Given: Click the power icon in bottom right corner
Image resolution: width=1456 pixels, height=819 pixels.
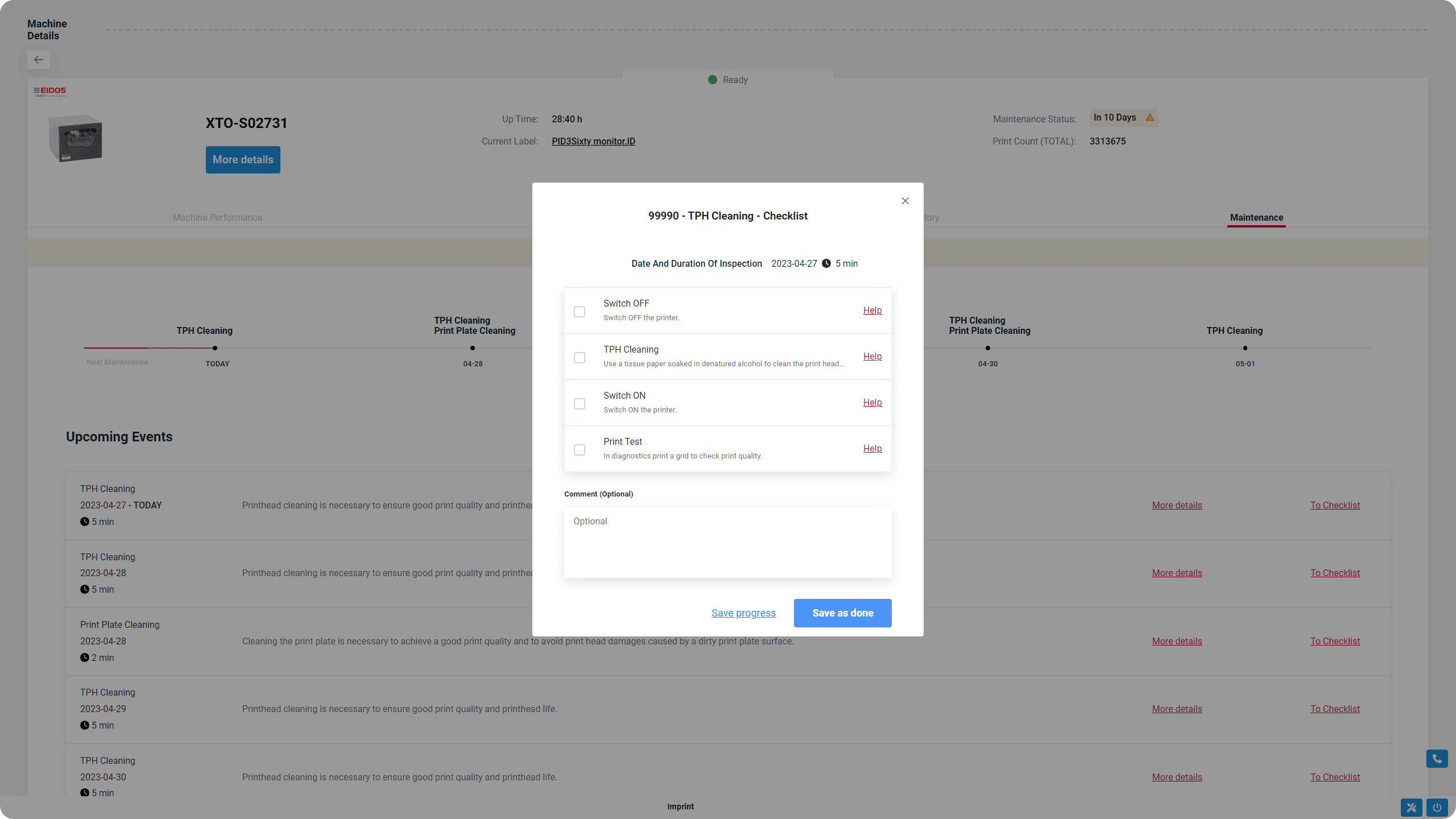Looking at the screenshot, I should point(1437,807).
